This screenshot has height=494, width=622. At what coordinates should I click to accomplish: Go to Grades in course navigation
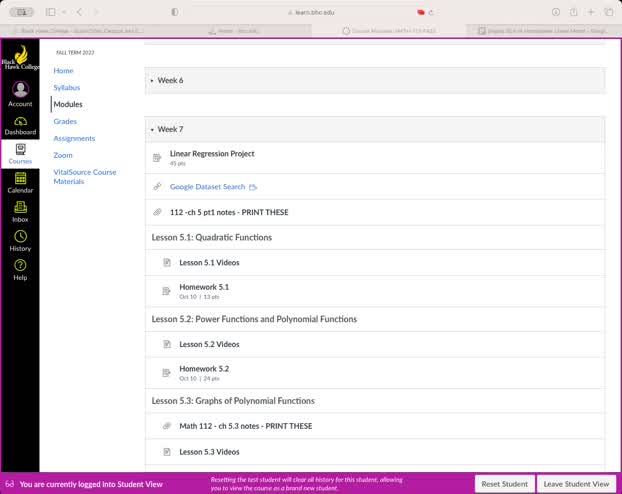(x=65, y=121)
